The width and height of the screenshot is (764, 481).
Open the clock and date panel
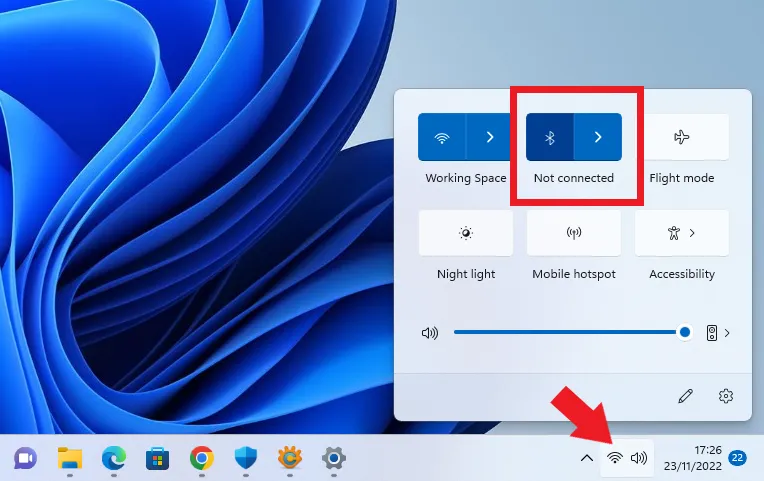pos(694,458)
